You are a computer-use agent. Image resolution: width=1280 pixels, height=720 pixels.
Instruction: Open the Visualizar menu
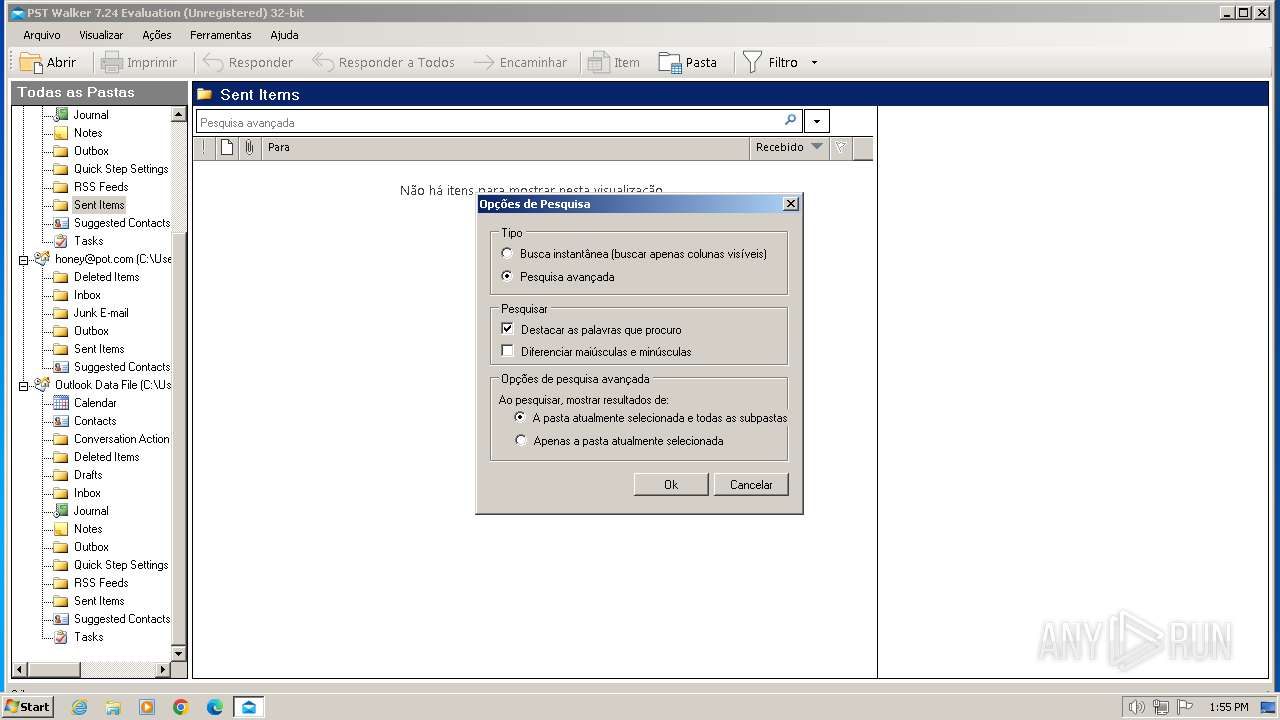click(x=101, y=35)
